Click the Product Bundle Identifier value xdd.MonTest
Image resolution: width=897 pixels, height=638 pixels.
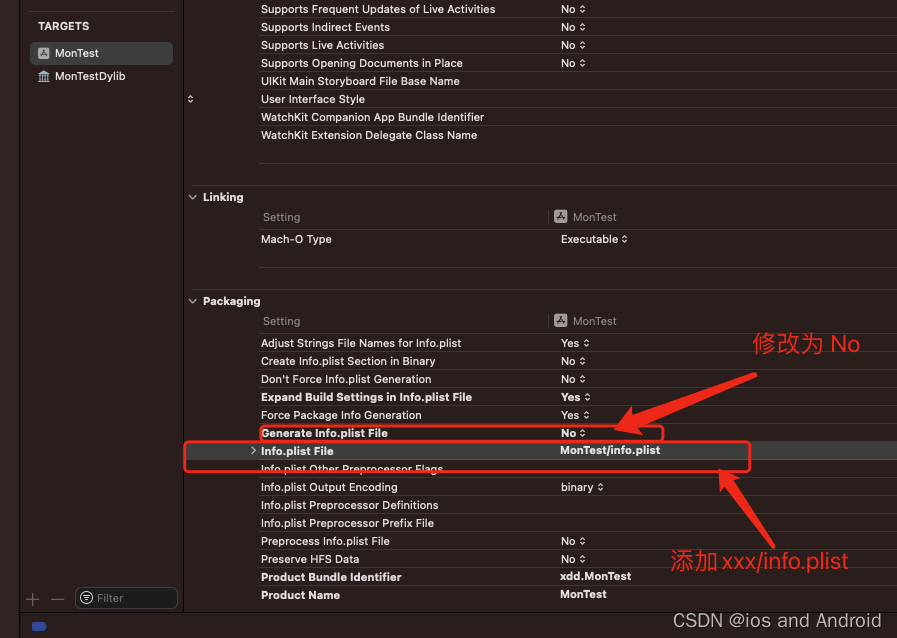click(595, 577)
